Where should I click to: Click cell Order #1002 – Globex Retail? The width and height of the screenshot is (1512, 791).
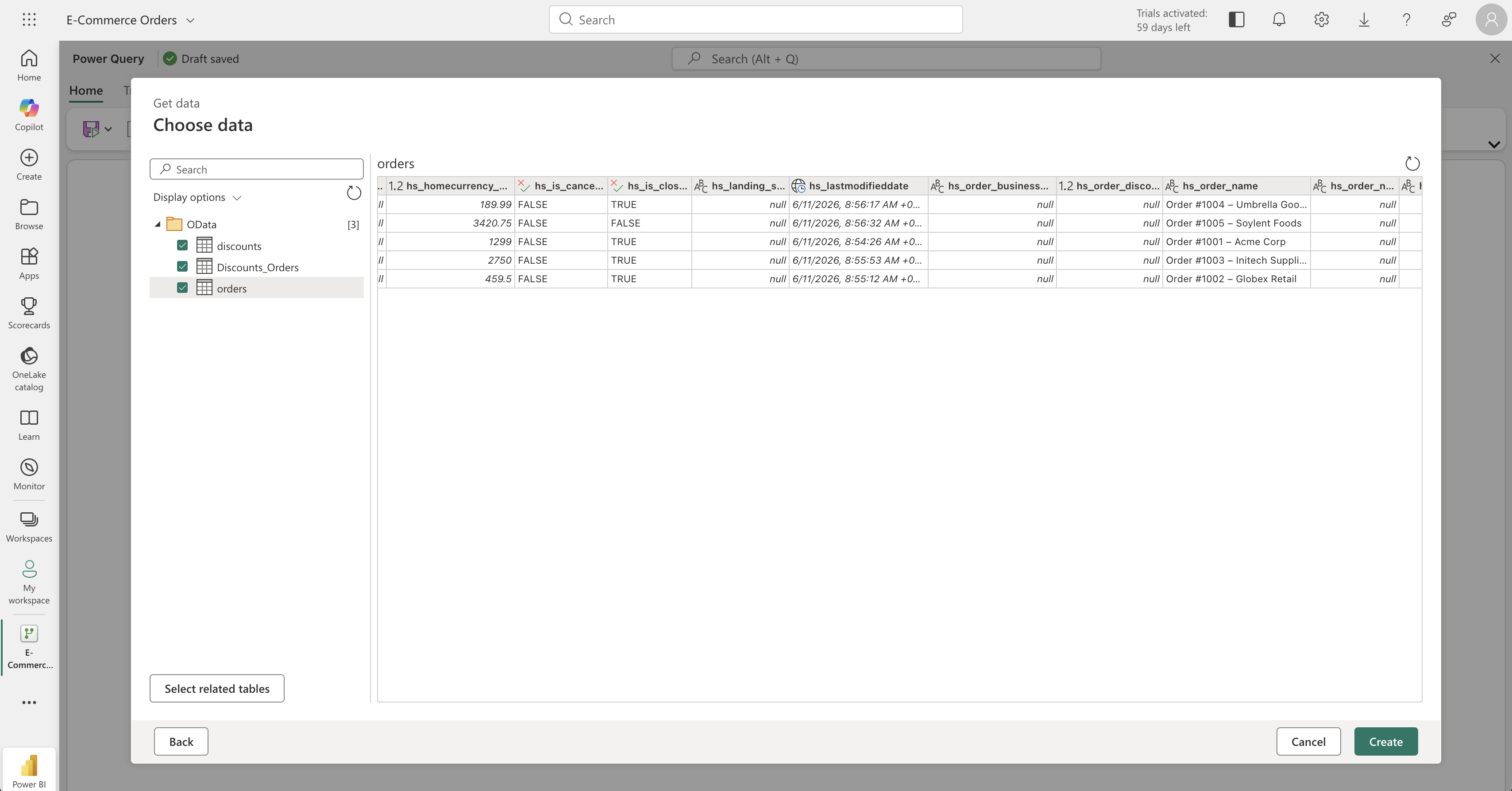(1236, 279)
